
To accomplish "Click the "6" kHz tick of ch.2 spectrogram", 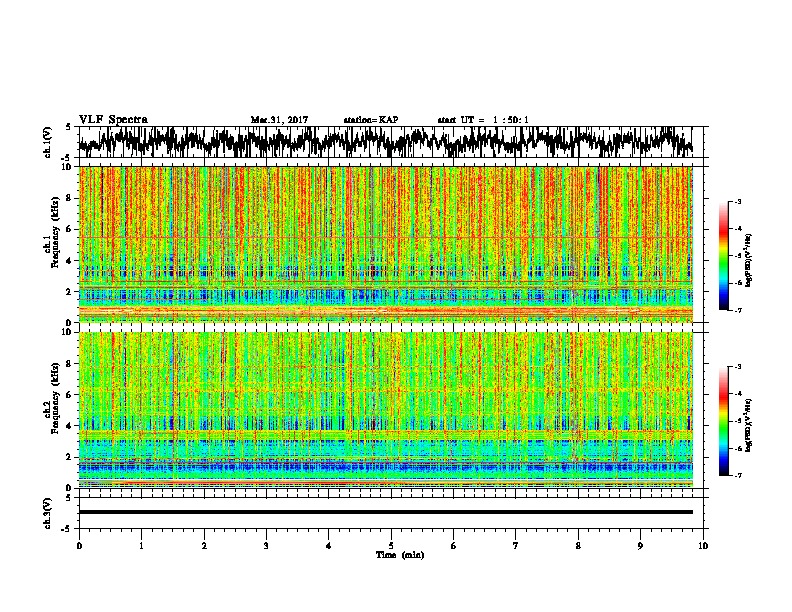I will pyautogui.click(x=70, y=395).
